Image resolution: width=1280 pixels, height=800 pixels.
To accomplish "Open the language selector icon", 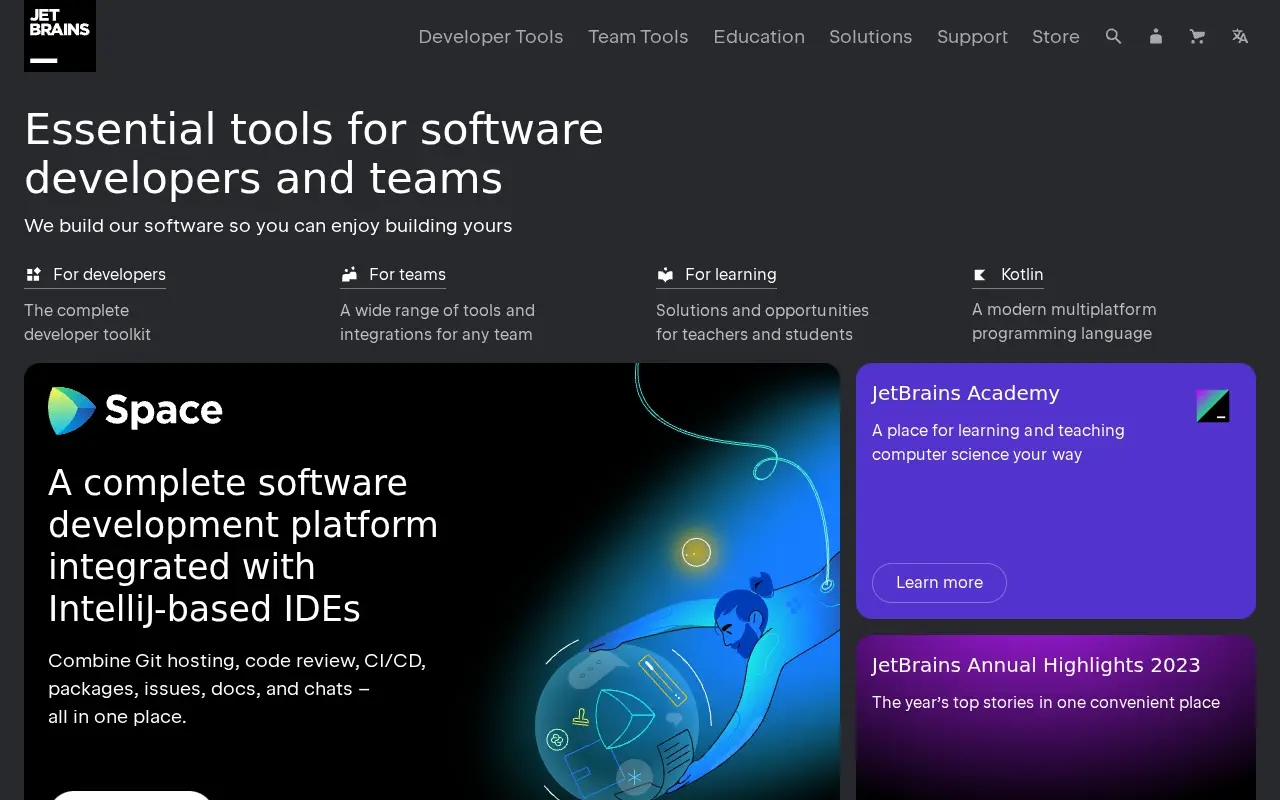I will tap(1240, 36).
